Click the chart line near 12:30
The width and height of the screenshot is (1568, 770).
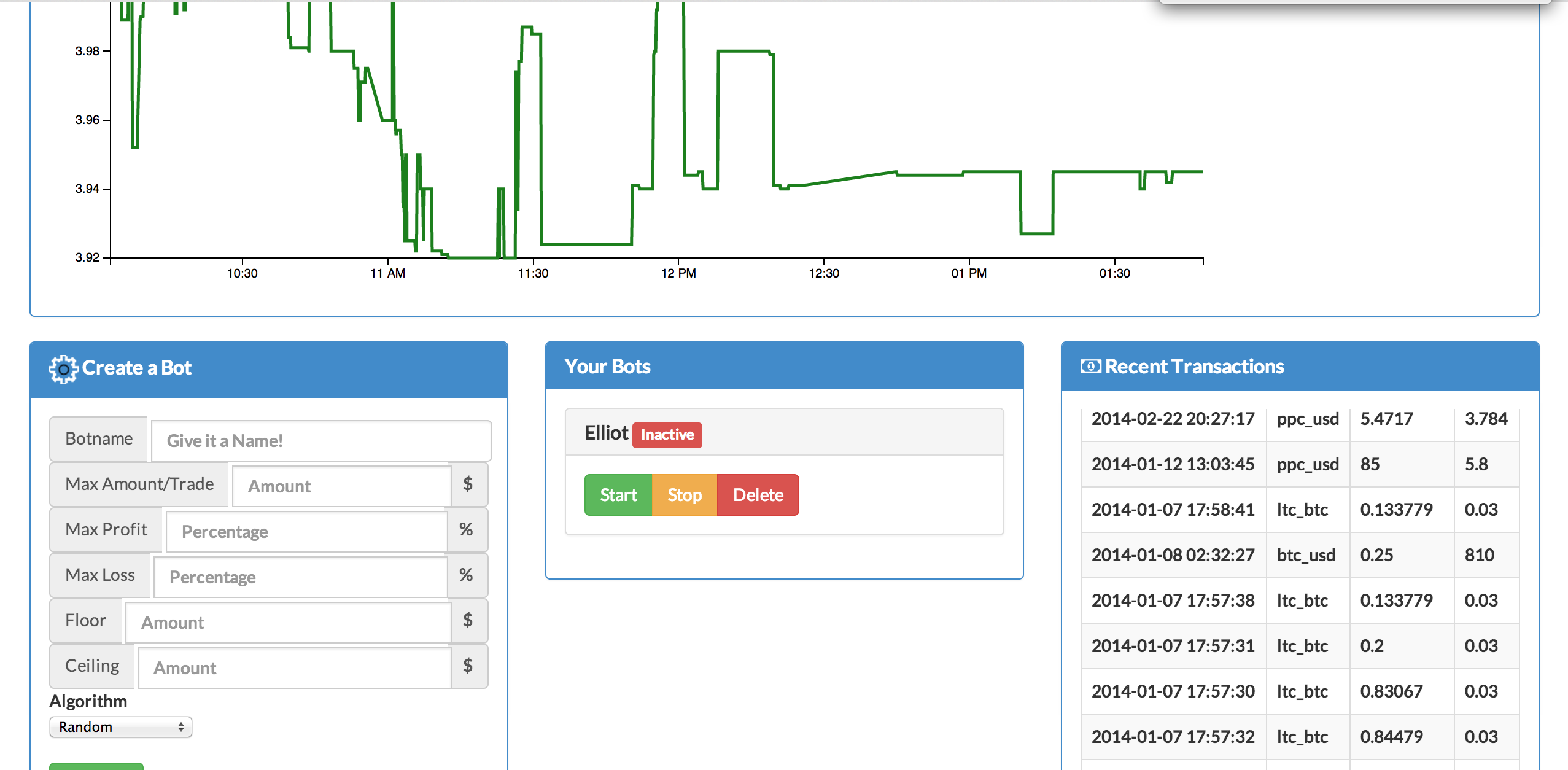(824, 182)
